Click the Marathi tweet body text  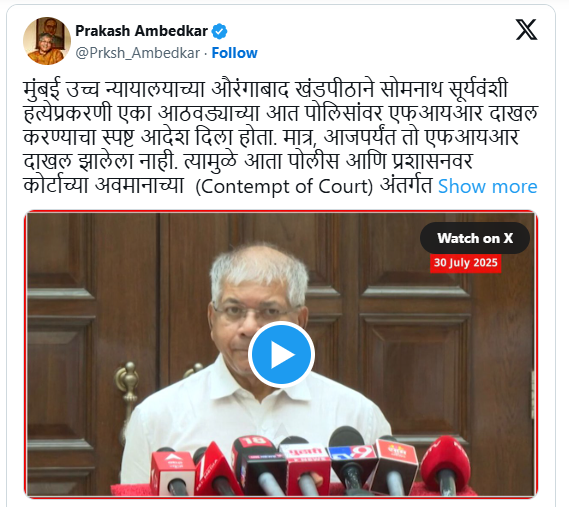click(x=280, y=137)
